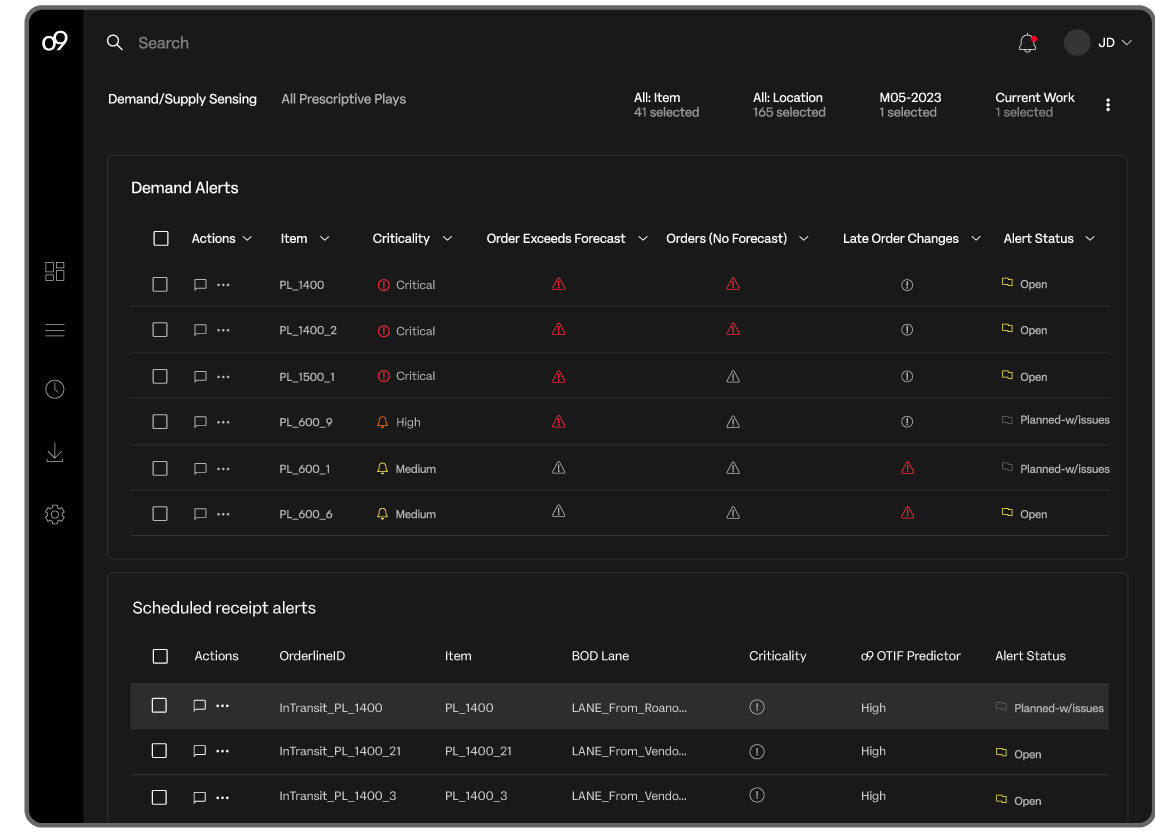Open the clock history icon in sidebar

tap(55, 390)
